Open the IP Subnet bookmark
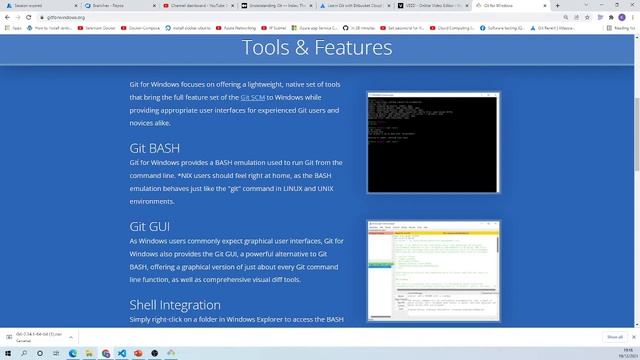 tap(273, 28)
